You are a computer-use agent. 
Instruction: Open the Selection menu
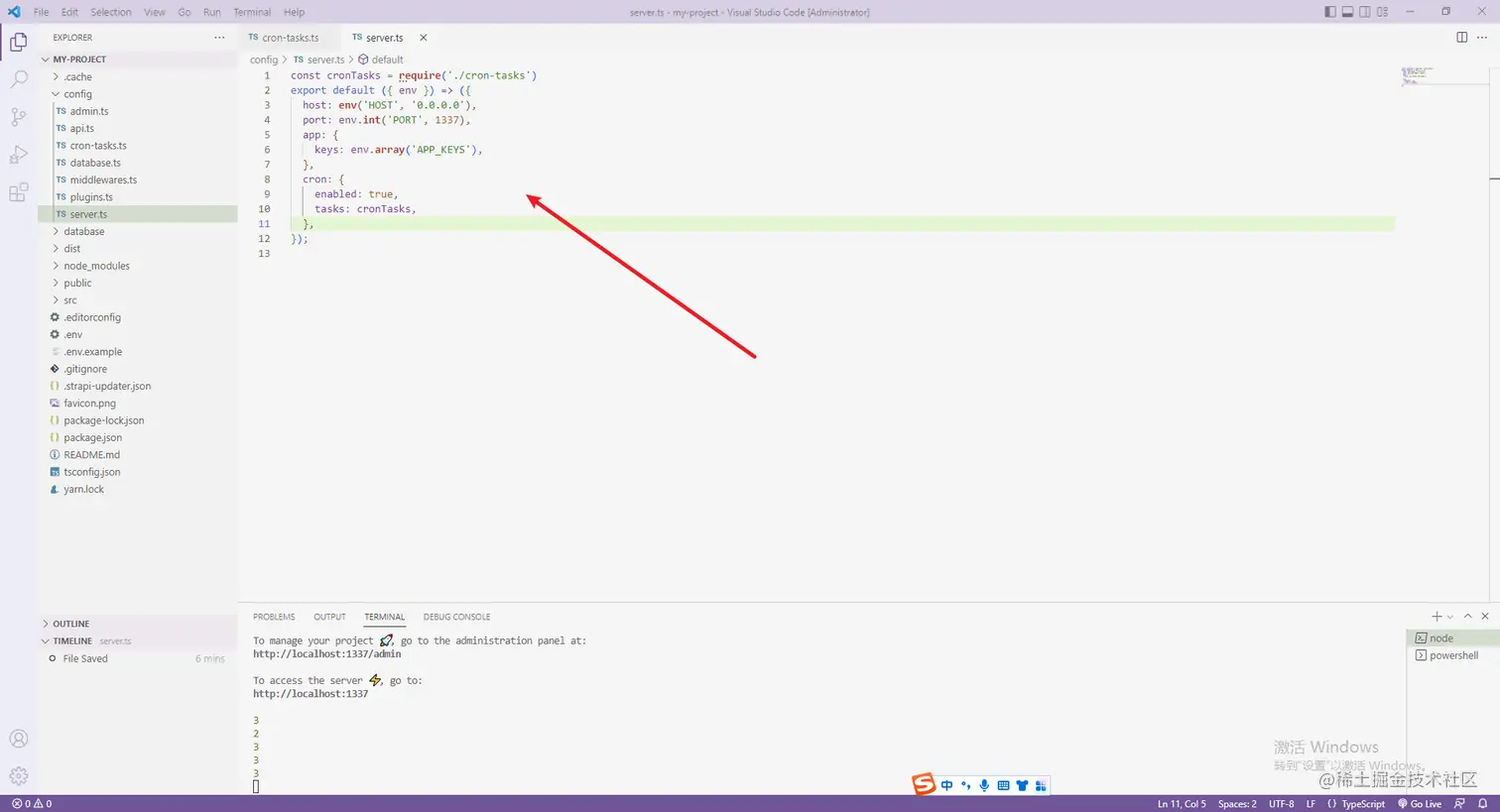111,12
